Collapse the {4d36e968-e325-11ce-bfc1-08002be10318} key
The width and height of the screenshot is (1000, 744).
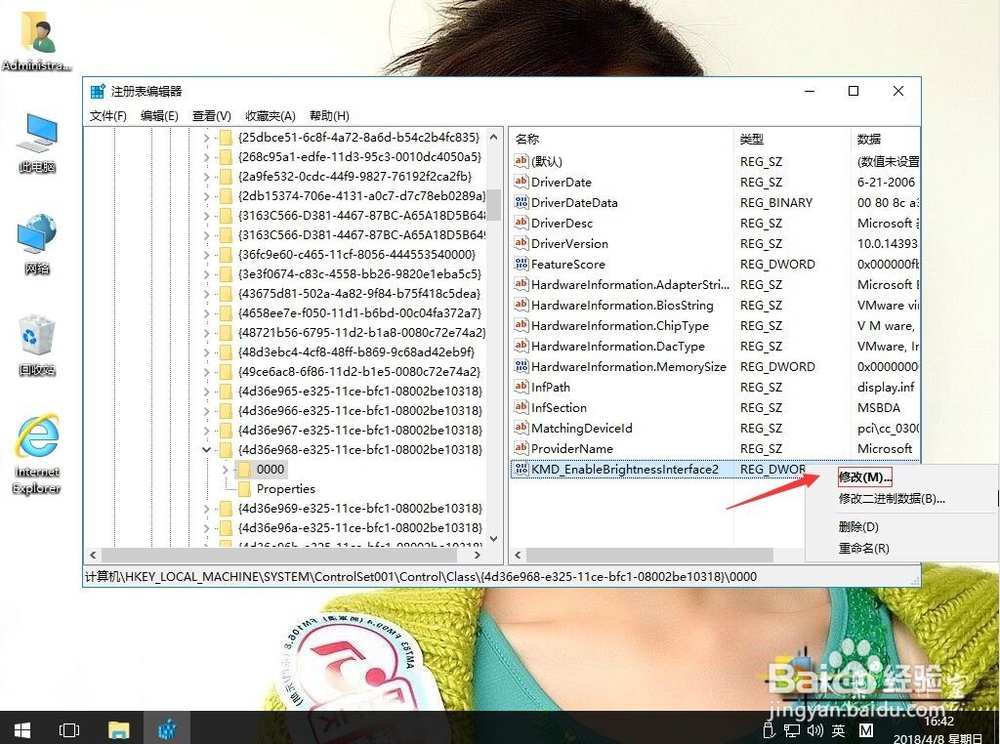206,449
